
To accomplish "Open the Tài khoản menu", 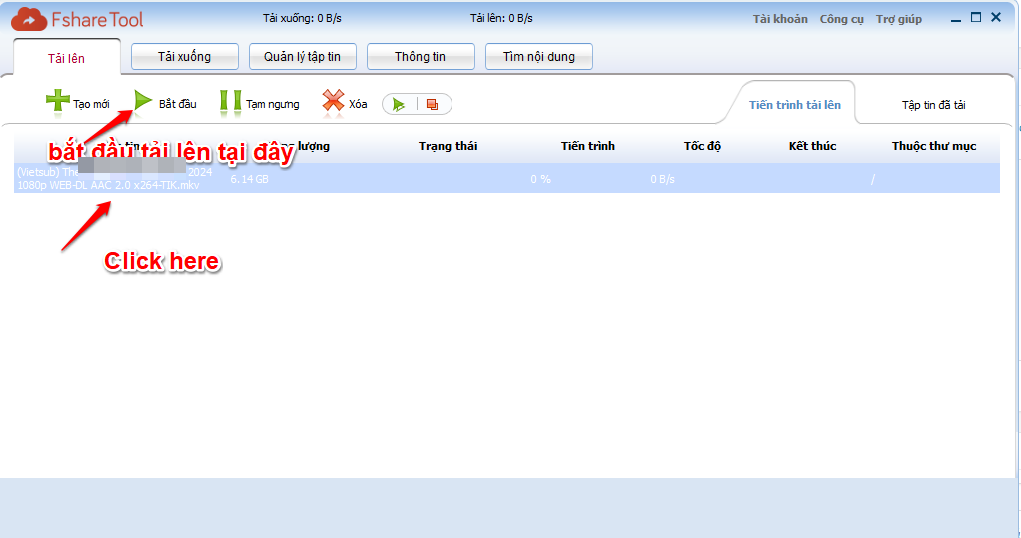I will (x=780, y=19).
